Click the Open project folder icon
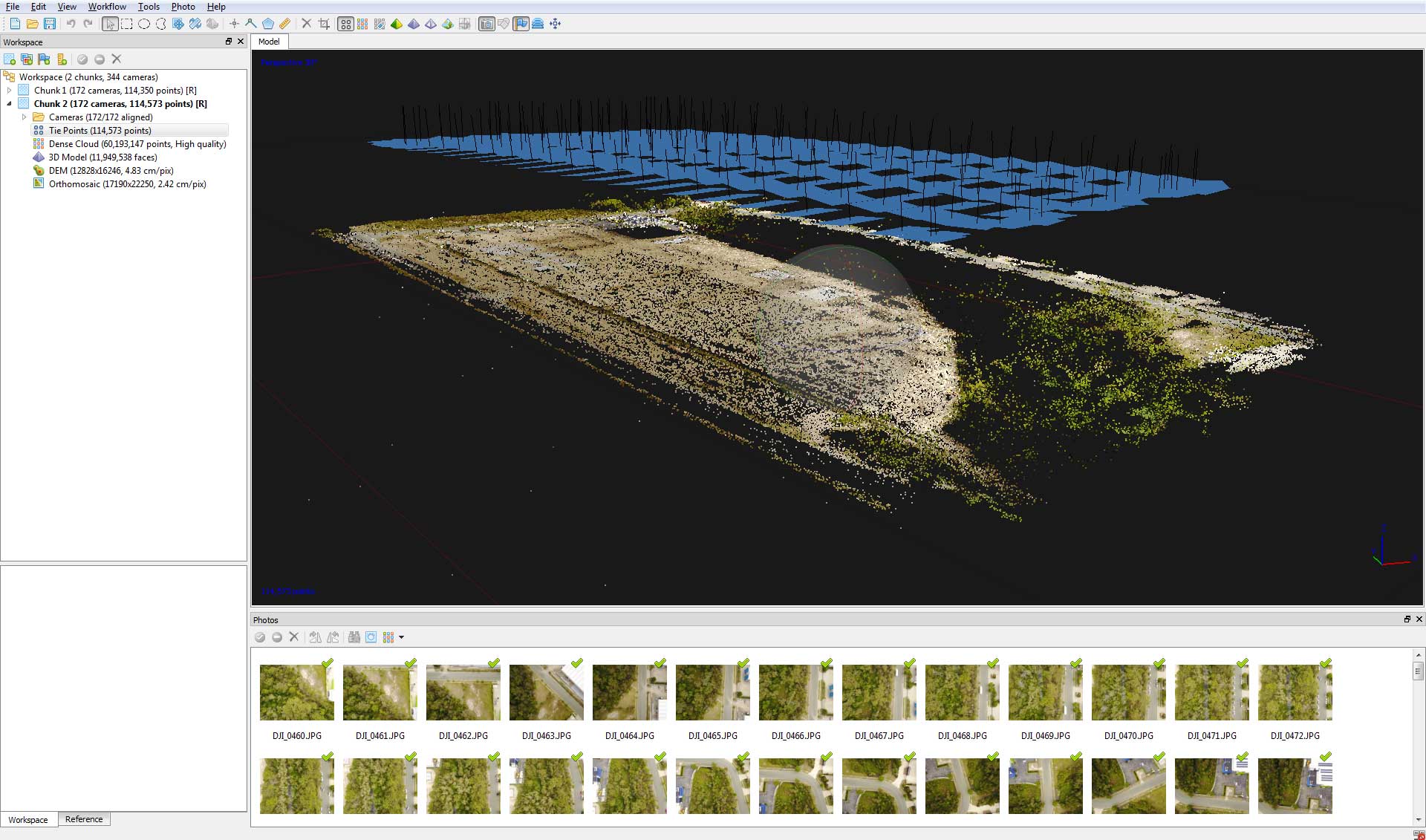The image size is (1426, 840). pos(32,24)
